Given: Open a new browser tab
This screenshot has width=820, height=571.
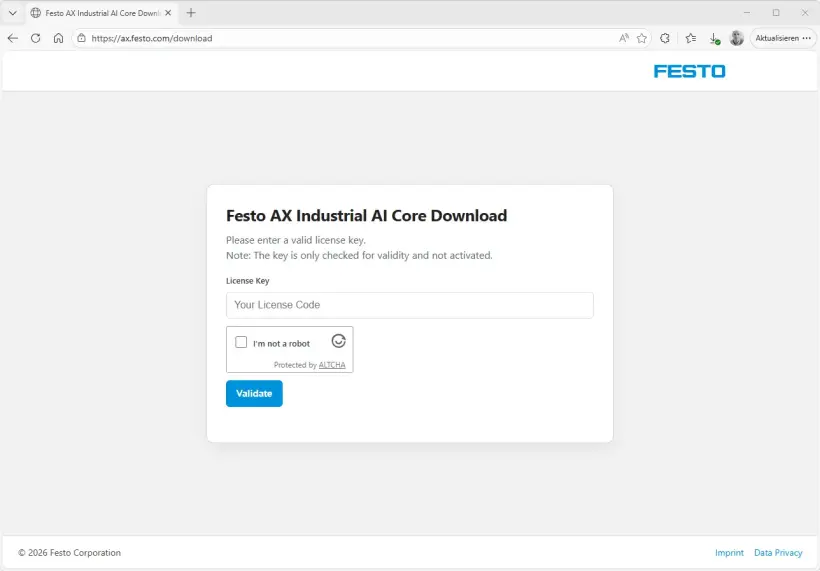Looking at the screenshot, I should click(191, 13).
